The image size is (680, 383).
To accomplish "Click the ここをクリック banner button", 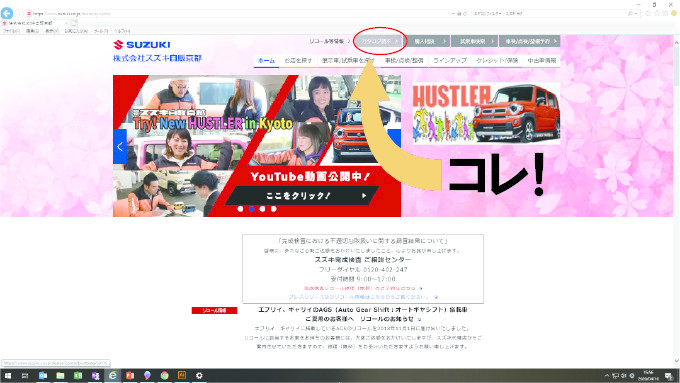I will 302,196.
